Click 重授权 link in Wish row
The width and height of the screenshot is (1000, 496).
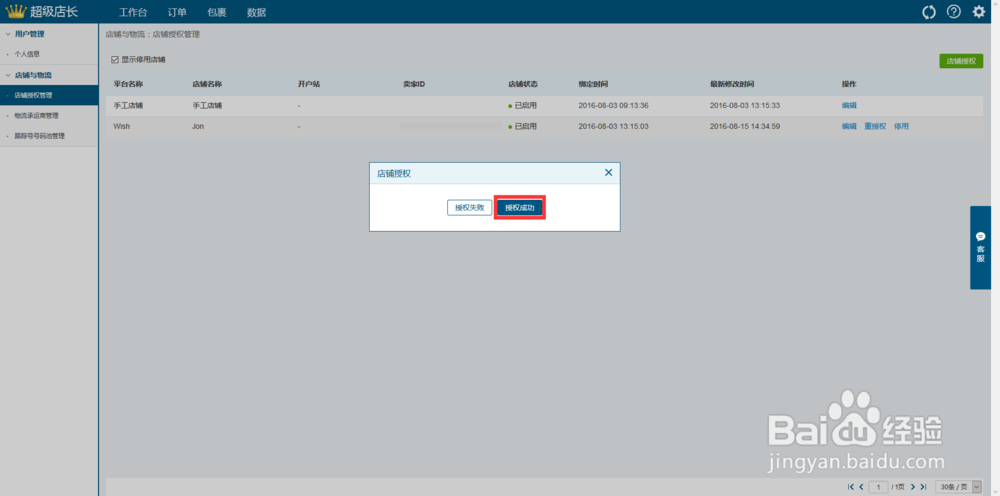coord(875,126)
